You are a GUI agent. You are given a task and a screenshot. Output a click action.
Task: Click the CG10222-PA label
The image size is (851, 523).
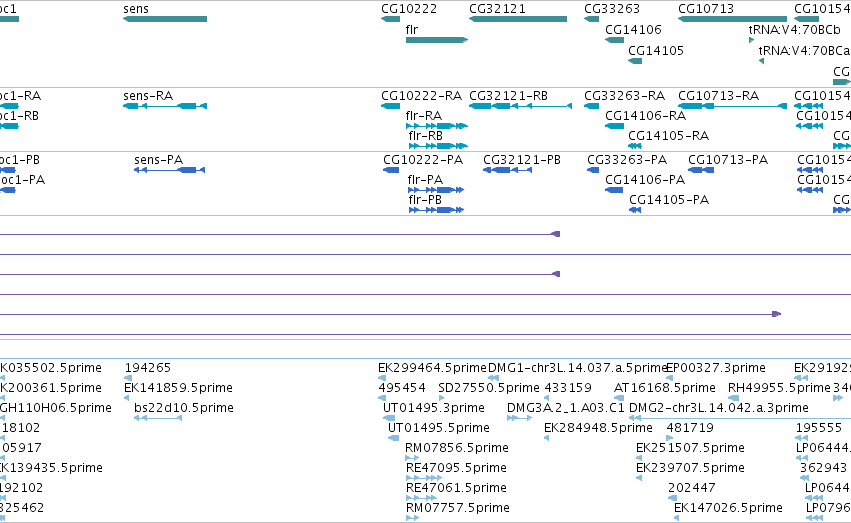click(423, 160)
